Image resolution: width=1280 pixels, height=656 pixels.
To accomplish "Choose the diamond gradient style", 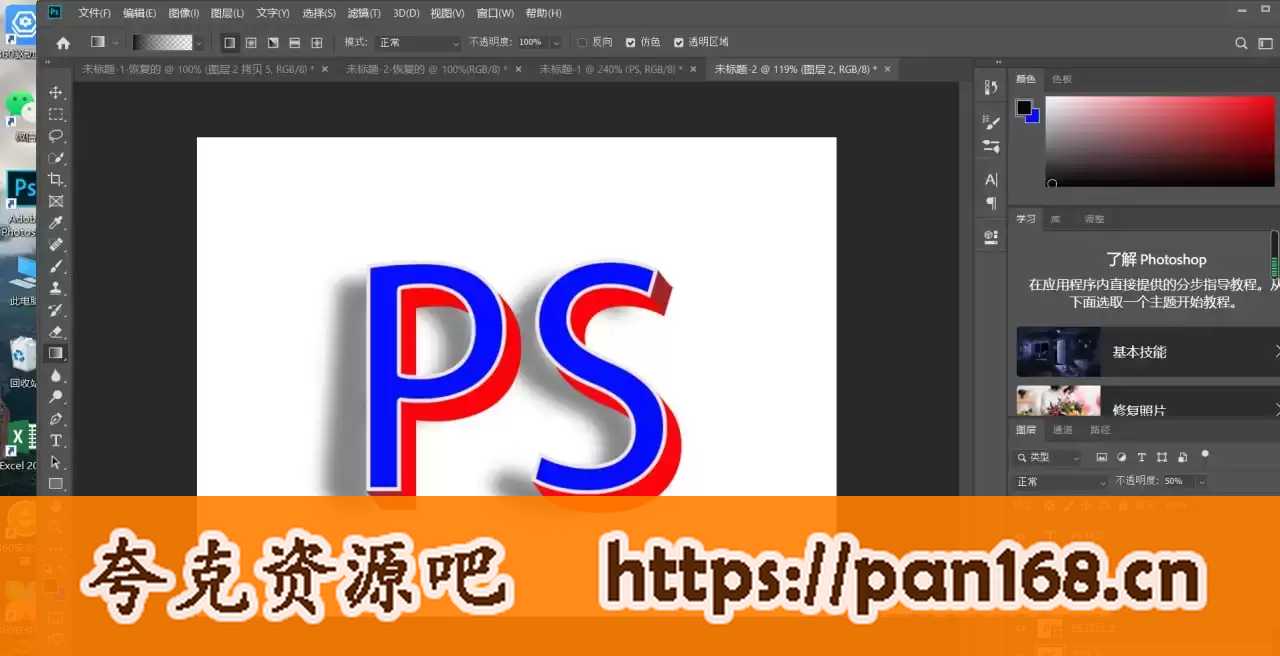I will pyautogui.click(x=317, y=43).
